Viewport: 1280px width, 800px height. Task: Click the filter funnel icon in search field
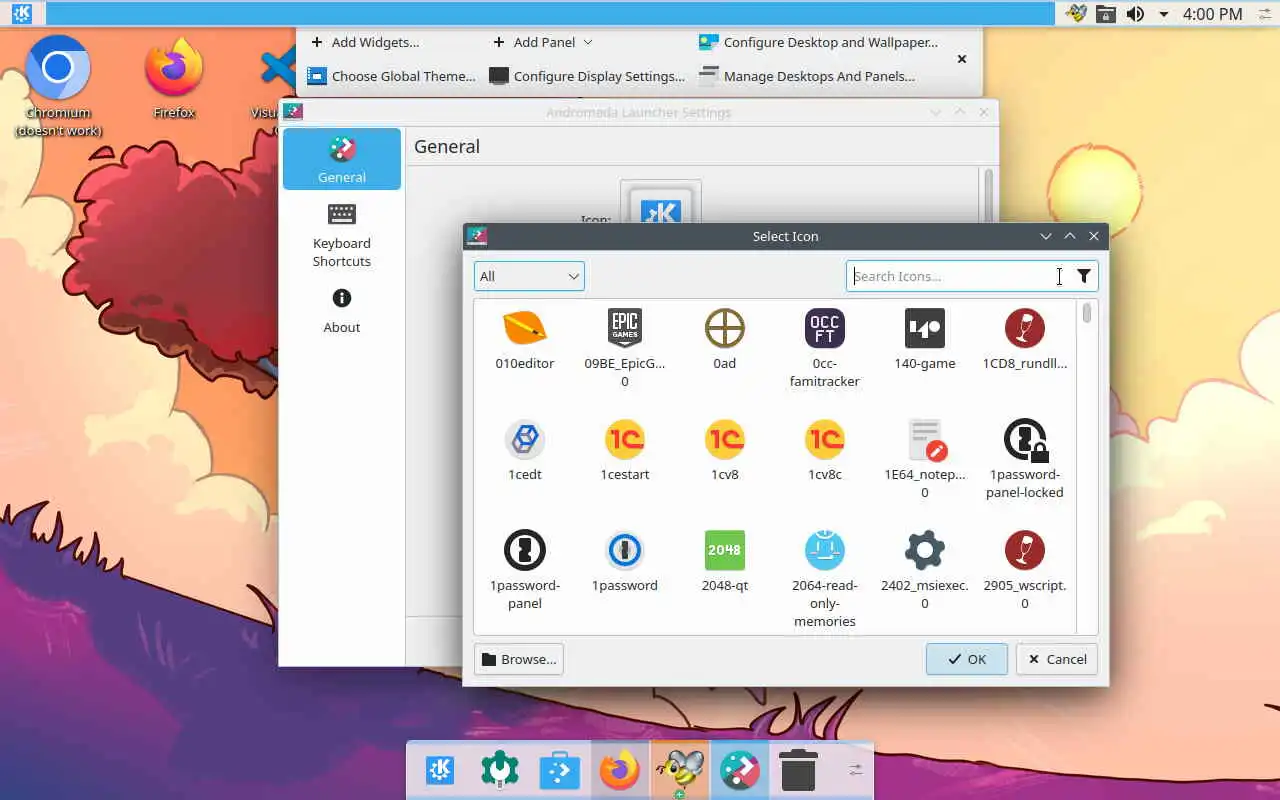tap(1084, 276)
